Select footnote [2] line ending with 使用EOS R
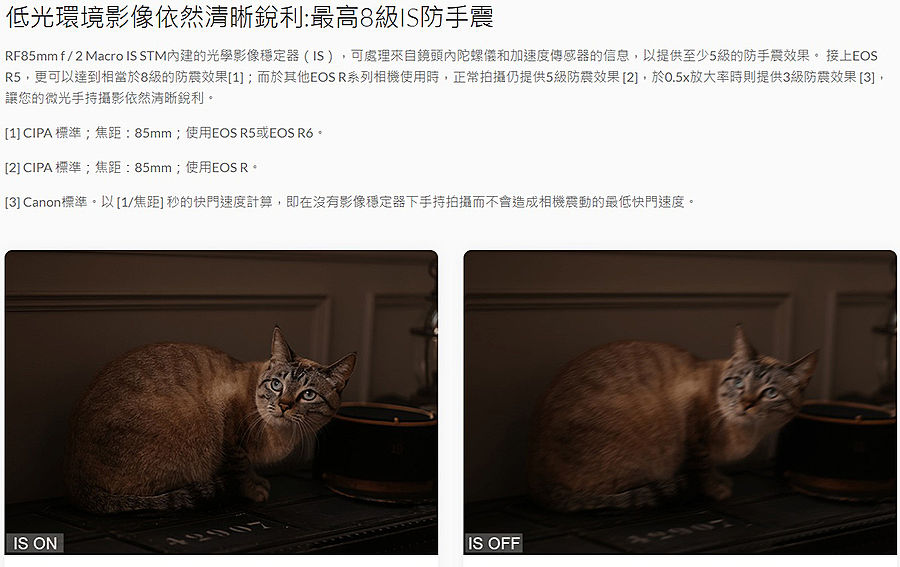Image resolution: width=900 pixels, height=567 pixels. point(131,168)
